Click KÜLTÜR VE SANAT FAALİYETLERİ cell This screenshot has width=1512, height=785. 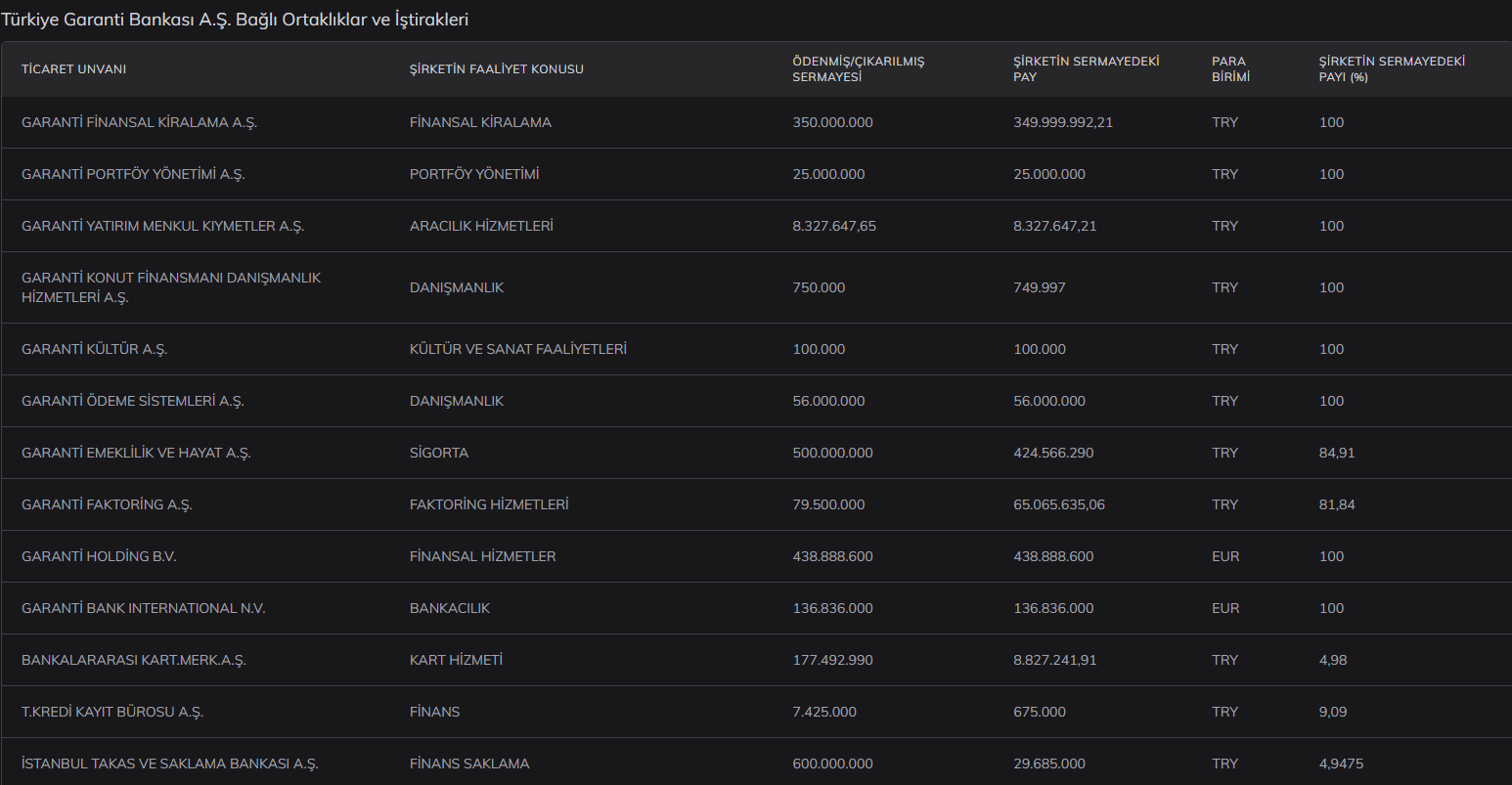pos(518,349)
